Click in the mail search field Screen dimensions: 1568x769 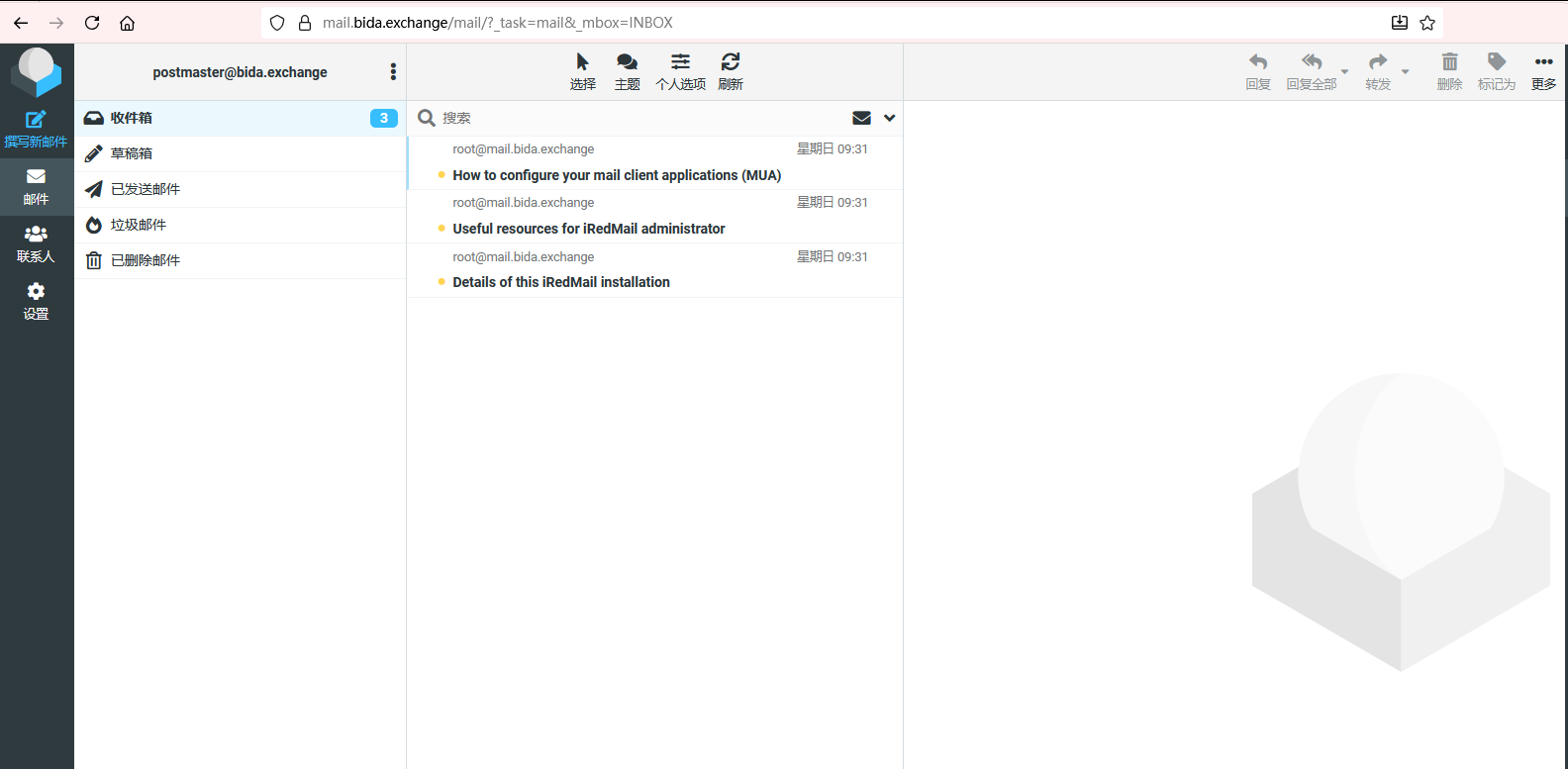pyautogui.click(x=634, y=118)
